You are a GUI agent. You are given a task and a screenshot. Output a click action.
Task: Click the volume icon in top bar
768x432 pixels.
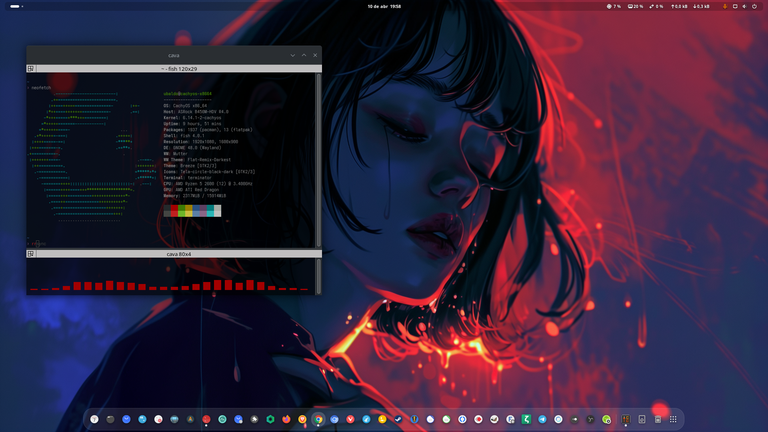pyautogui.click(x=744, y=6)
